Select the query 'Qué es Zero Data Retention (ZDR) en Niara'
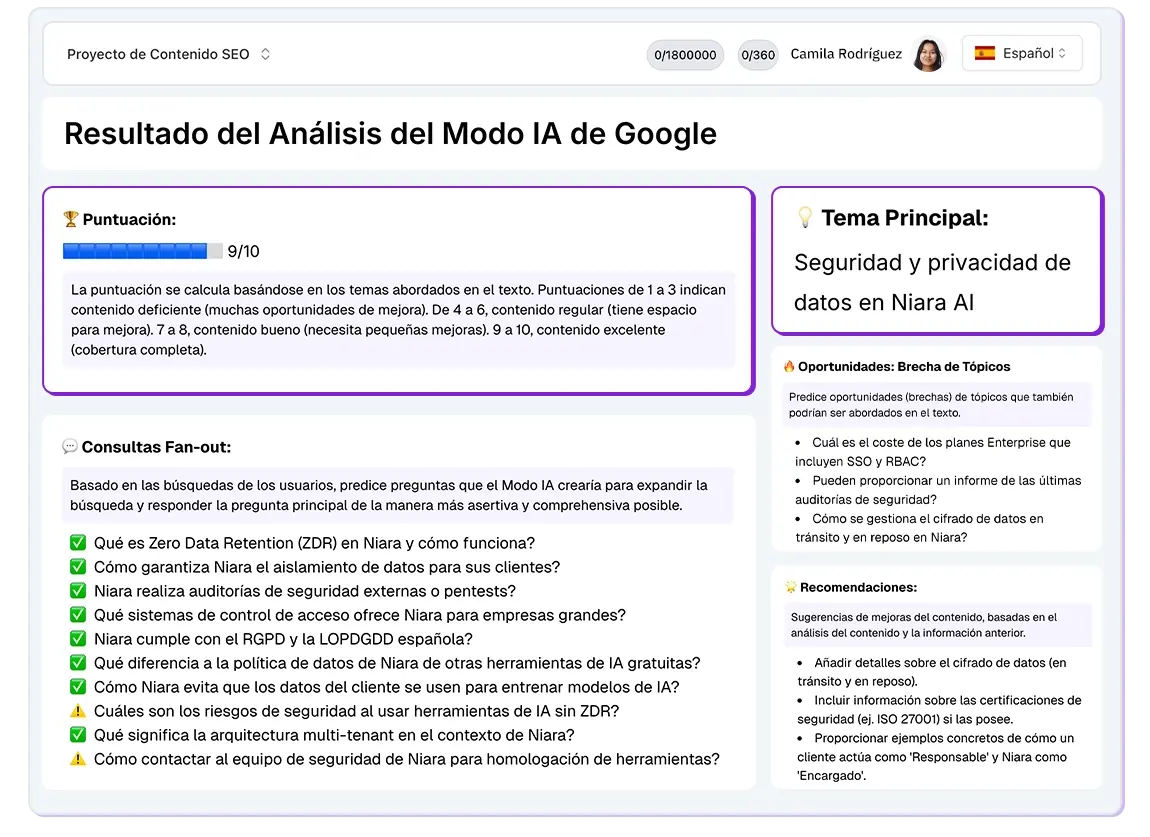The height and width of the screenshot is (837, 1150). [314, 543]
